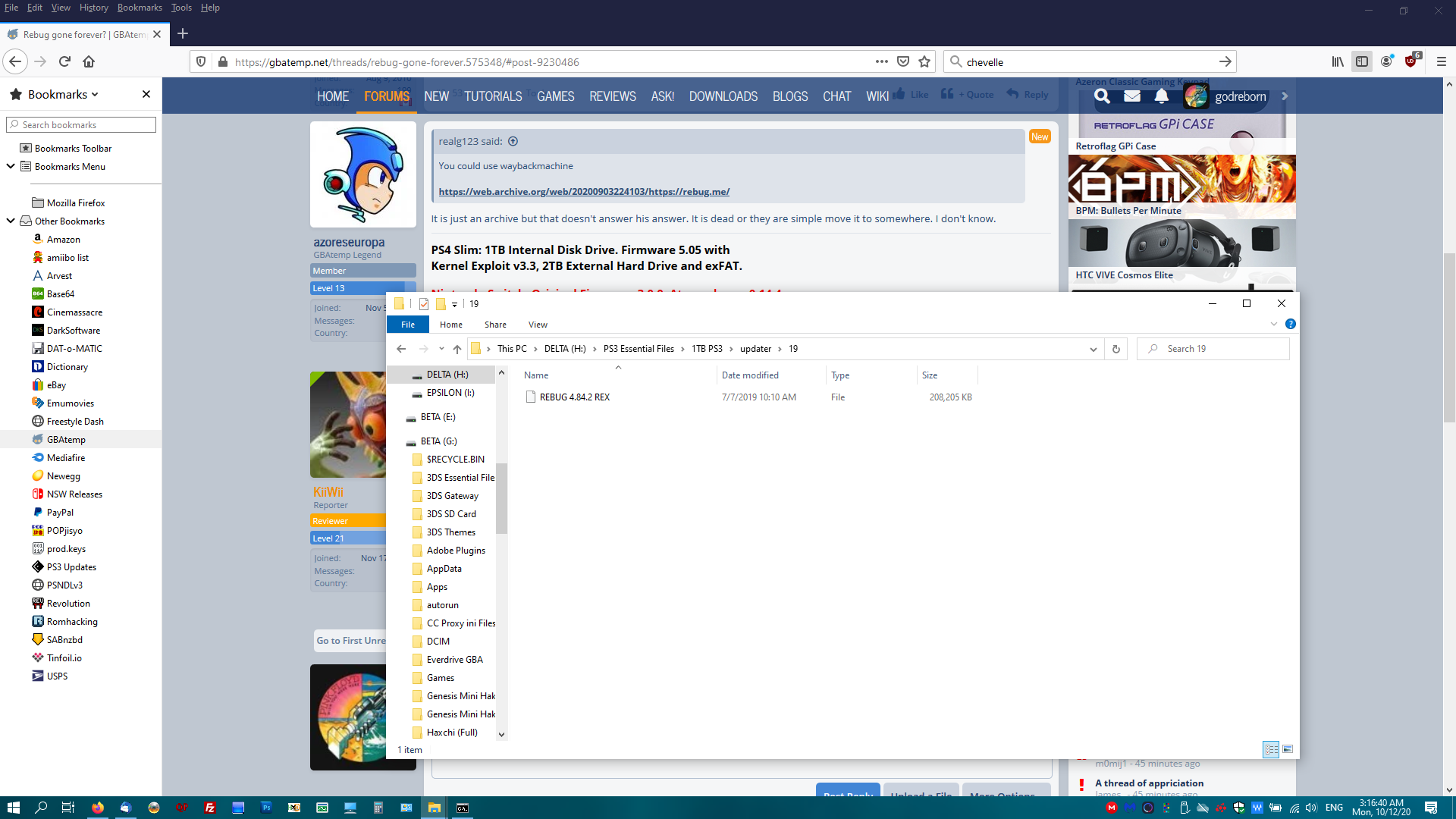
Task: Open the Firefox hamburger menu
Action: tap(1442, 61)
